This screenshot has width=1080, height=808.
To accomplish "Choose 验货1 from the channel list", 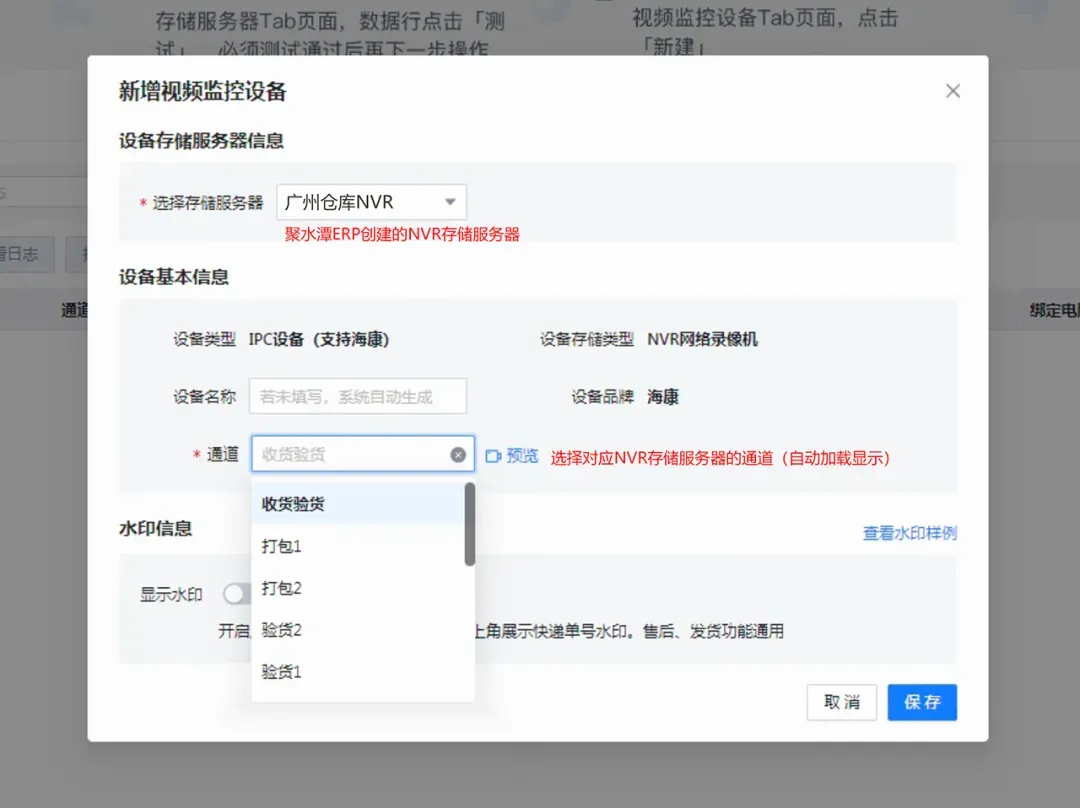I will 282,672.
